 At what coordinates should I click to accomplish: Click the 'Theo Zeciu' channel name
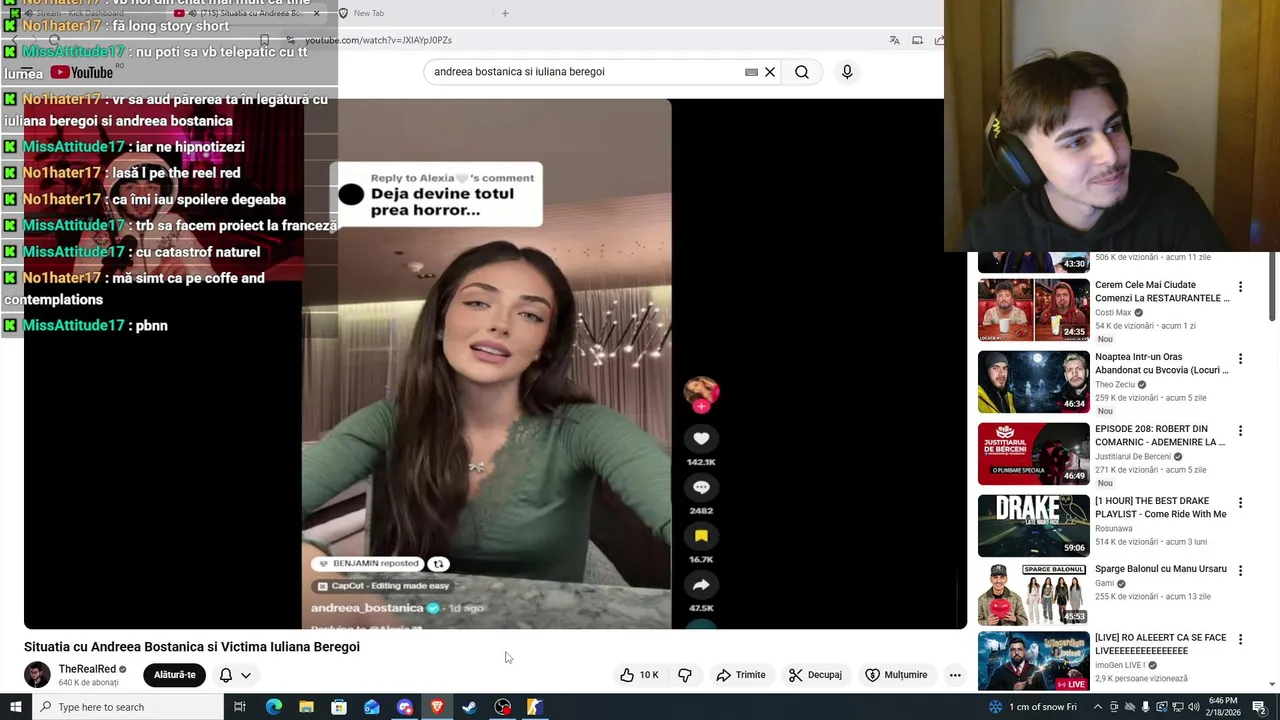(1115, 385)
